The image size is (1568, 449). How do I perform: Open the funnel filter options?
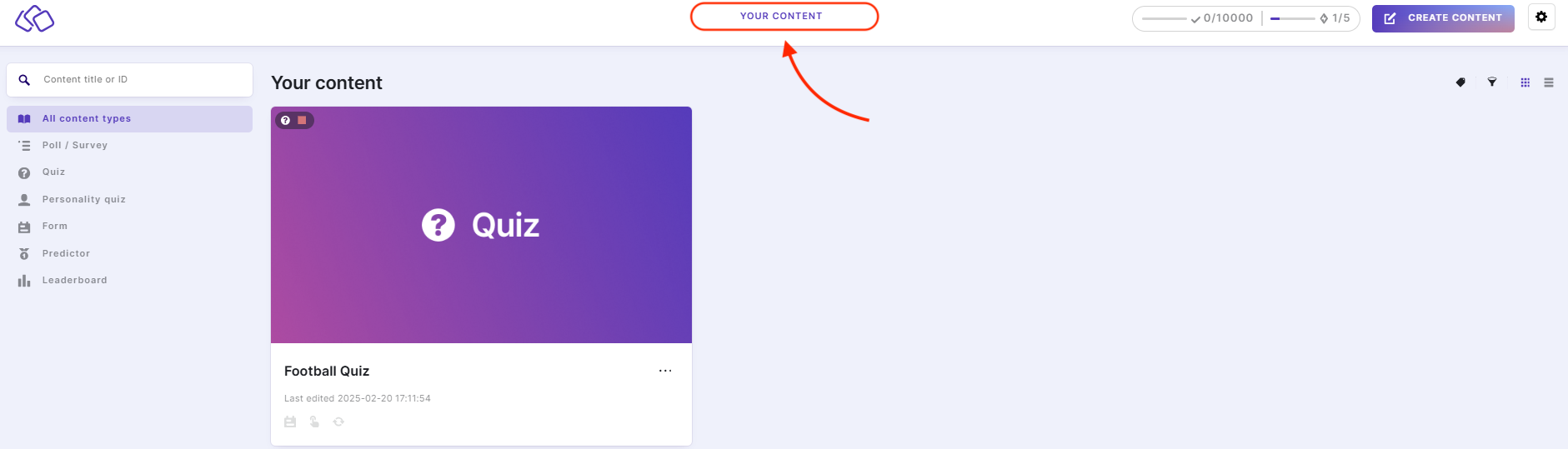(x=1492, y=82)
